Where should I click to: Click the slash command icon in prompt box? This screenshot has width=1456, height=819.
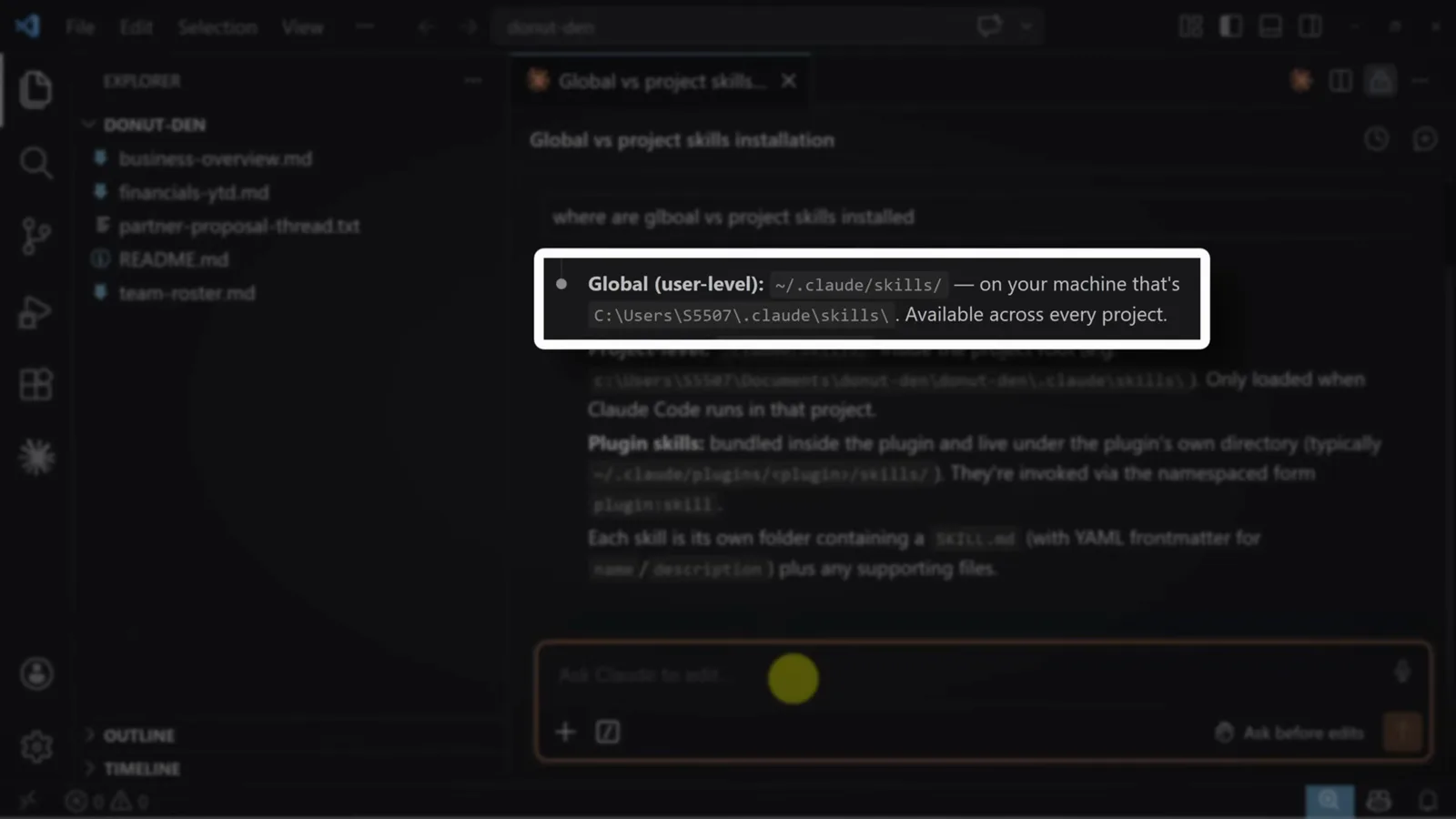(x=608, y=732)
